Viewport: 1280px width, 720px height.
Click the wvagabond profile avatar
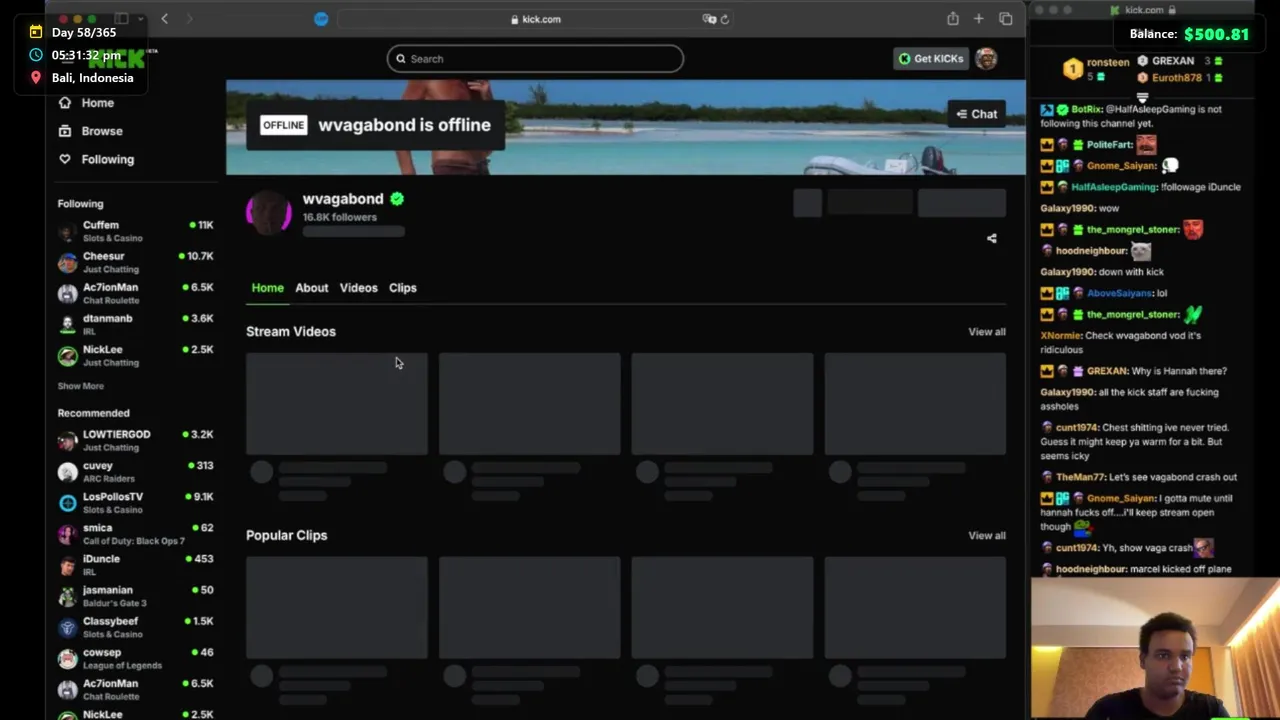coord(269,213)
